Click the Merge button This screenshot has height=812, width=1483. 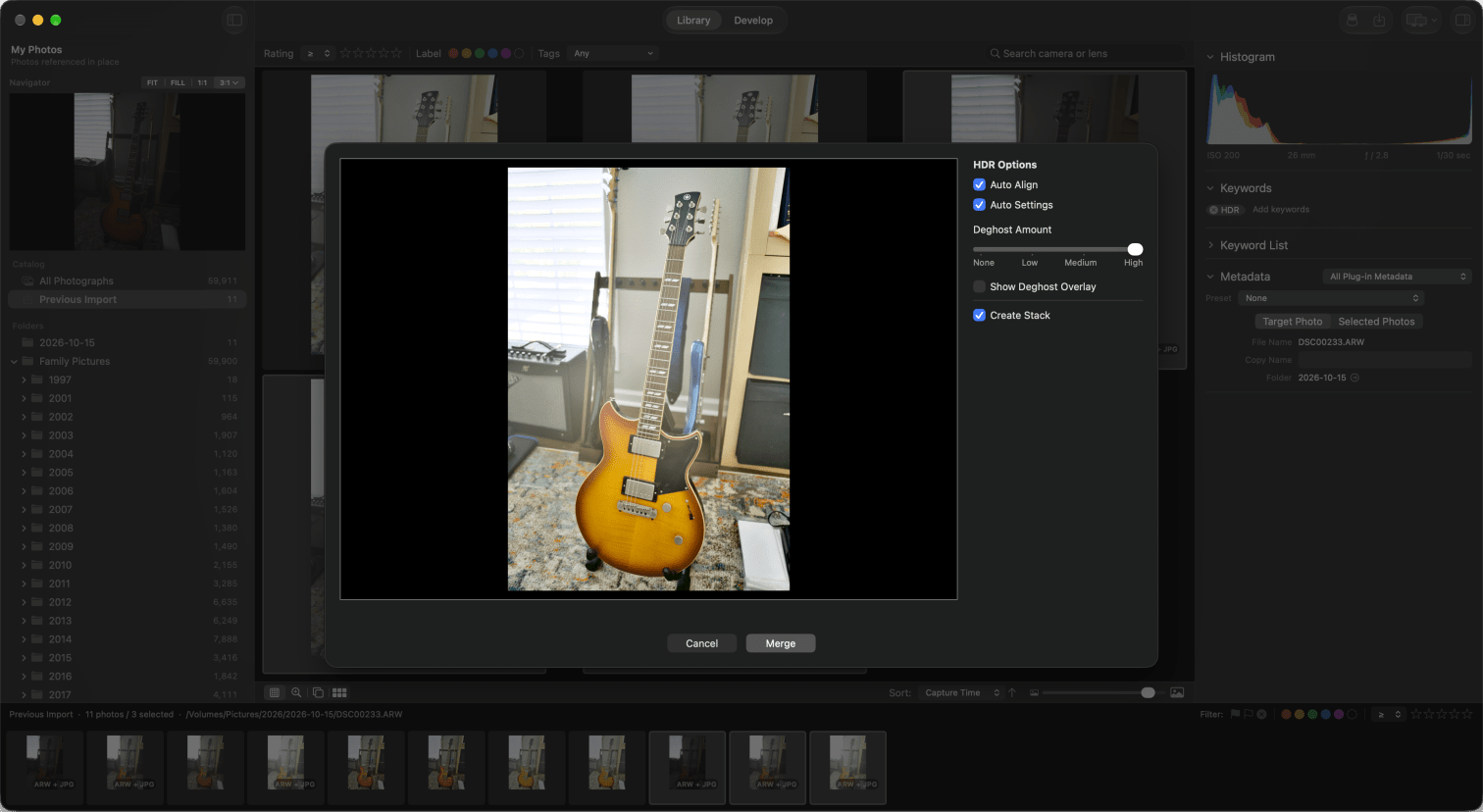pos(781,643)
